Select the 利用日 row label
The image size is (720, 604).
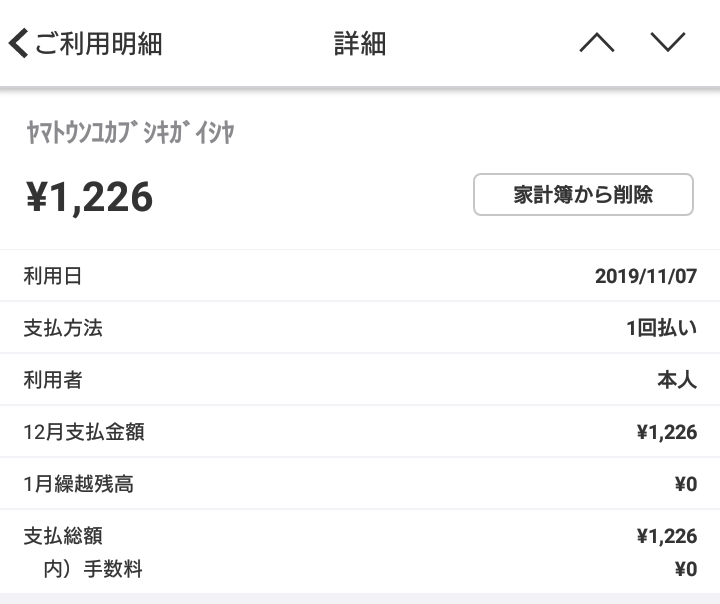(53, 276)
